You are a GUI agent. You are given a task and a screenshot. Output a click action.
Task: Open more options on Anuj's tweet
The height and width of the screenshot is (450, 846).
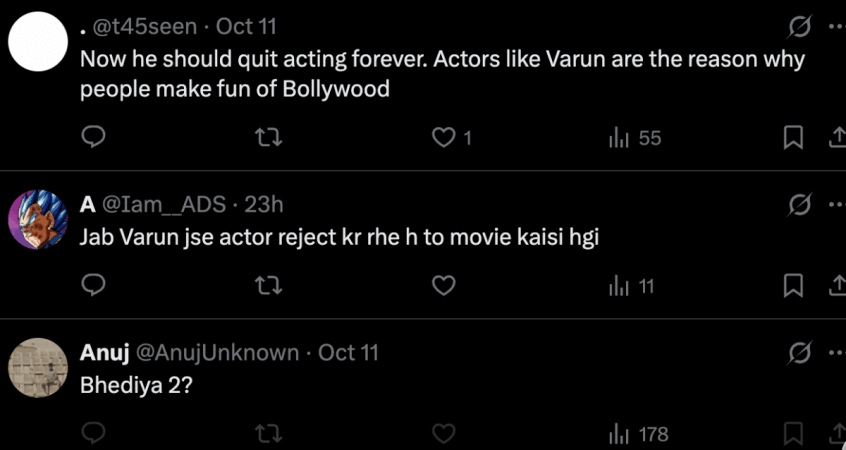tap(836, 352)
